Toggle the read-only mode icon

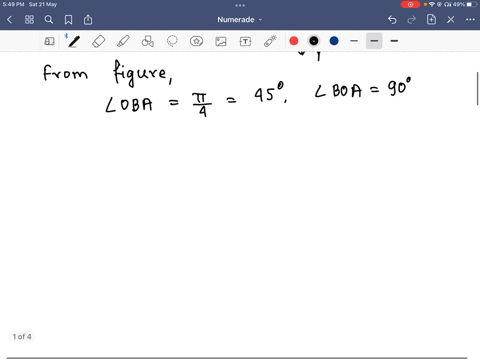49,41
